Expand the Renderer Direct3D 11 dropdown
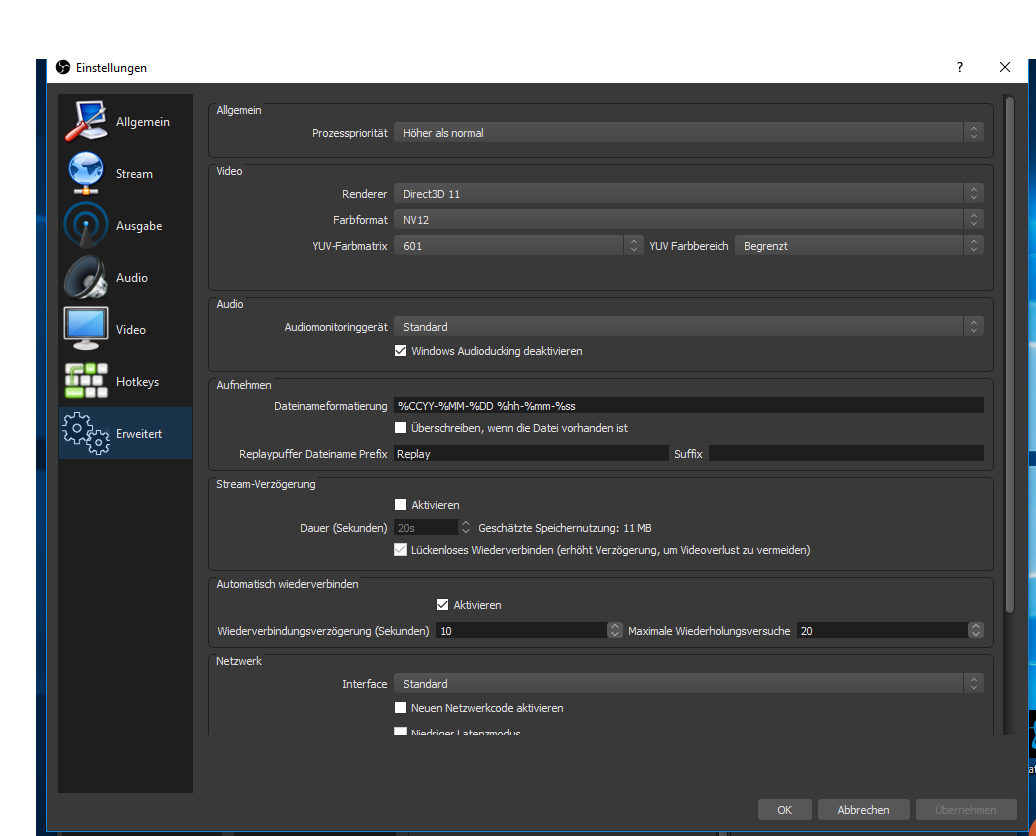 tap(688, 194)
